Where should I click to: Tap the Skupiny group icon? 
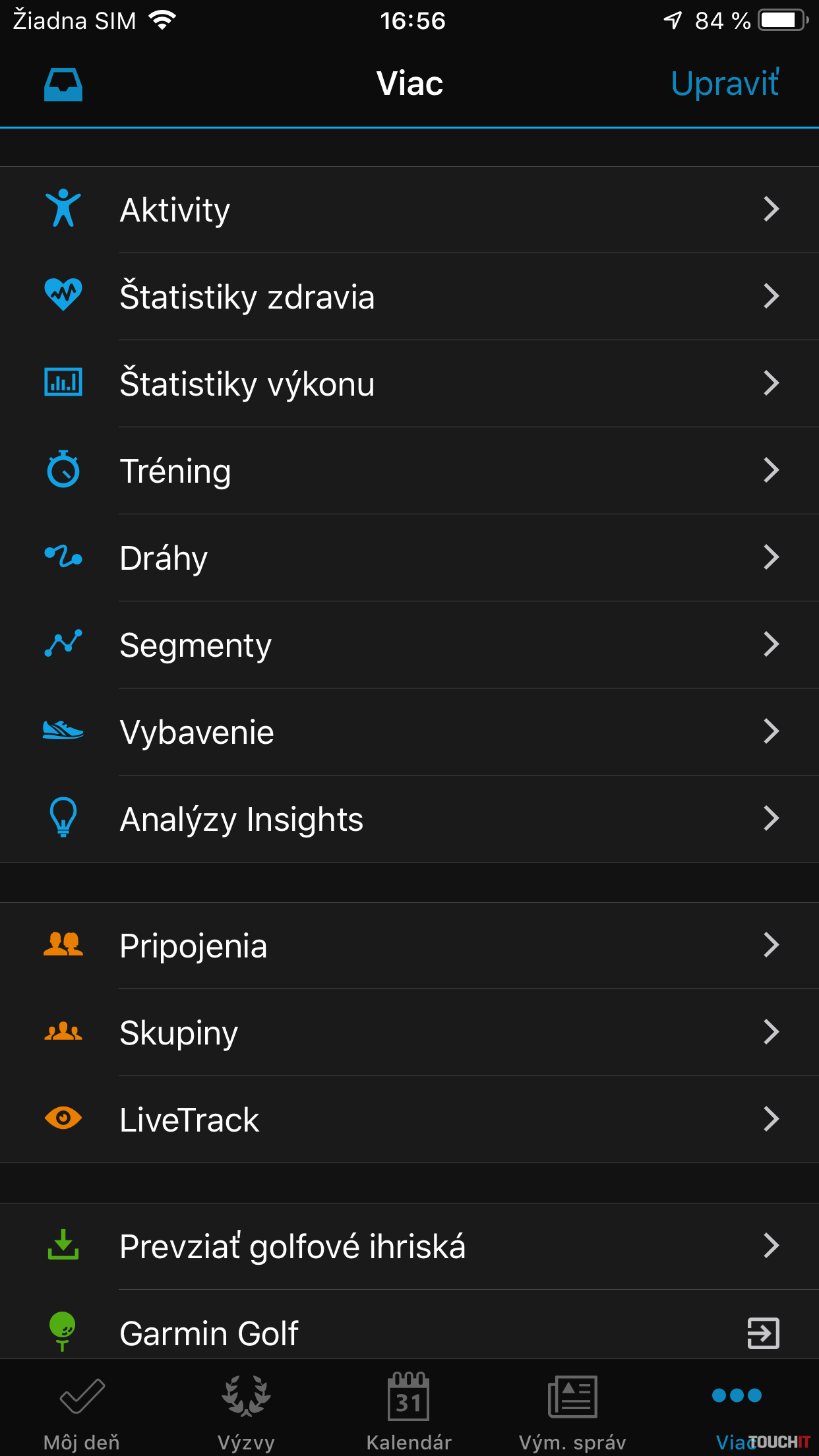(x=63, y=1031)
